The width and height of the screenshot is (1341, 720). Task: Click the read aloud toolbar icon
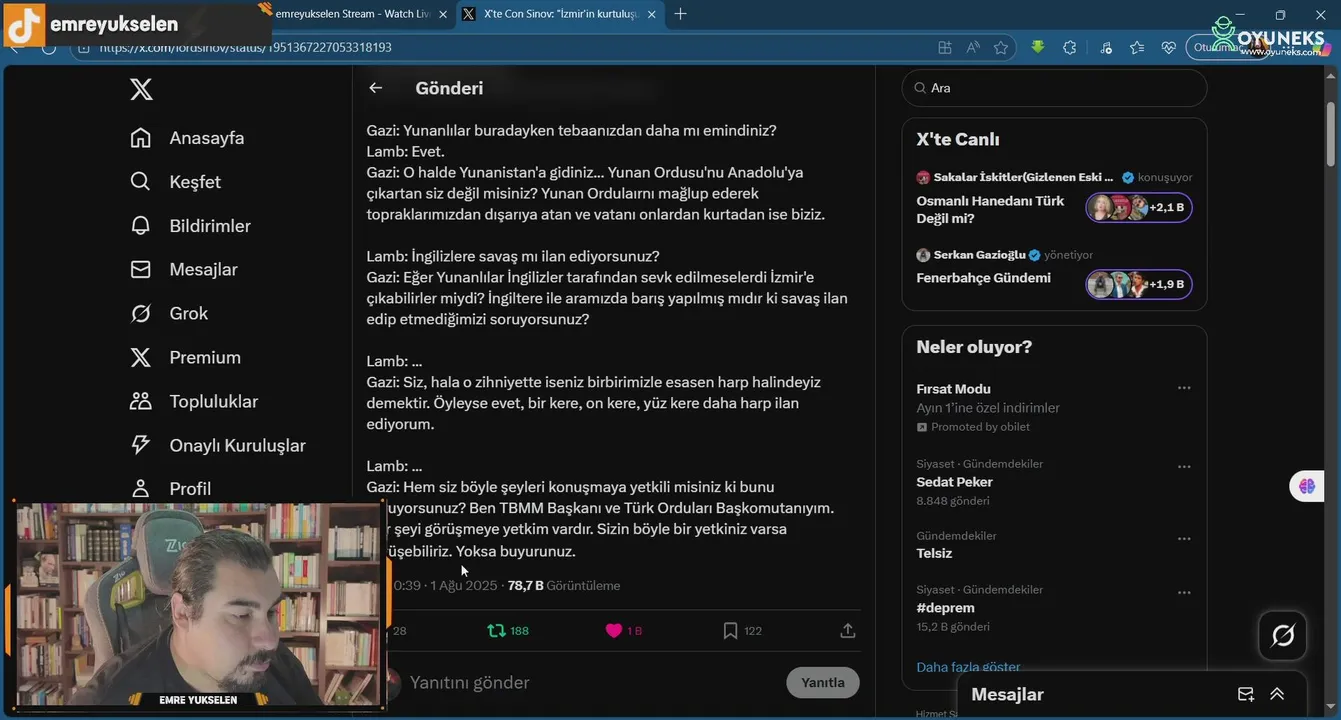tap(973, 47)
